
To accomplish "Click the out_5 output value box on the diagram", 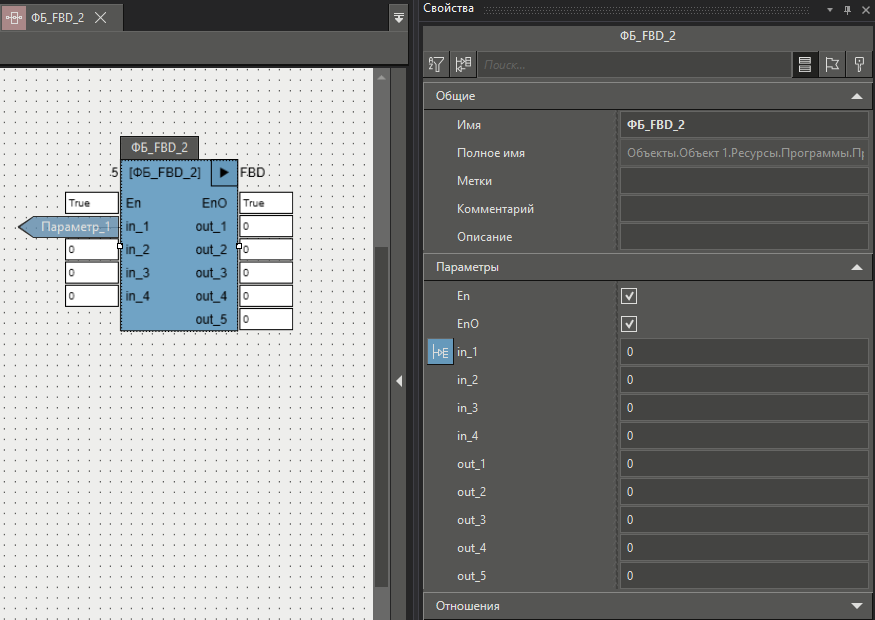I will coord(266,319).
